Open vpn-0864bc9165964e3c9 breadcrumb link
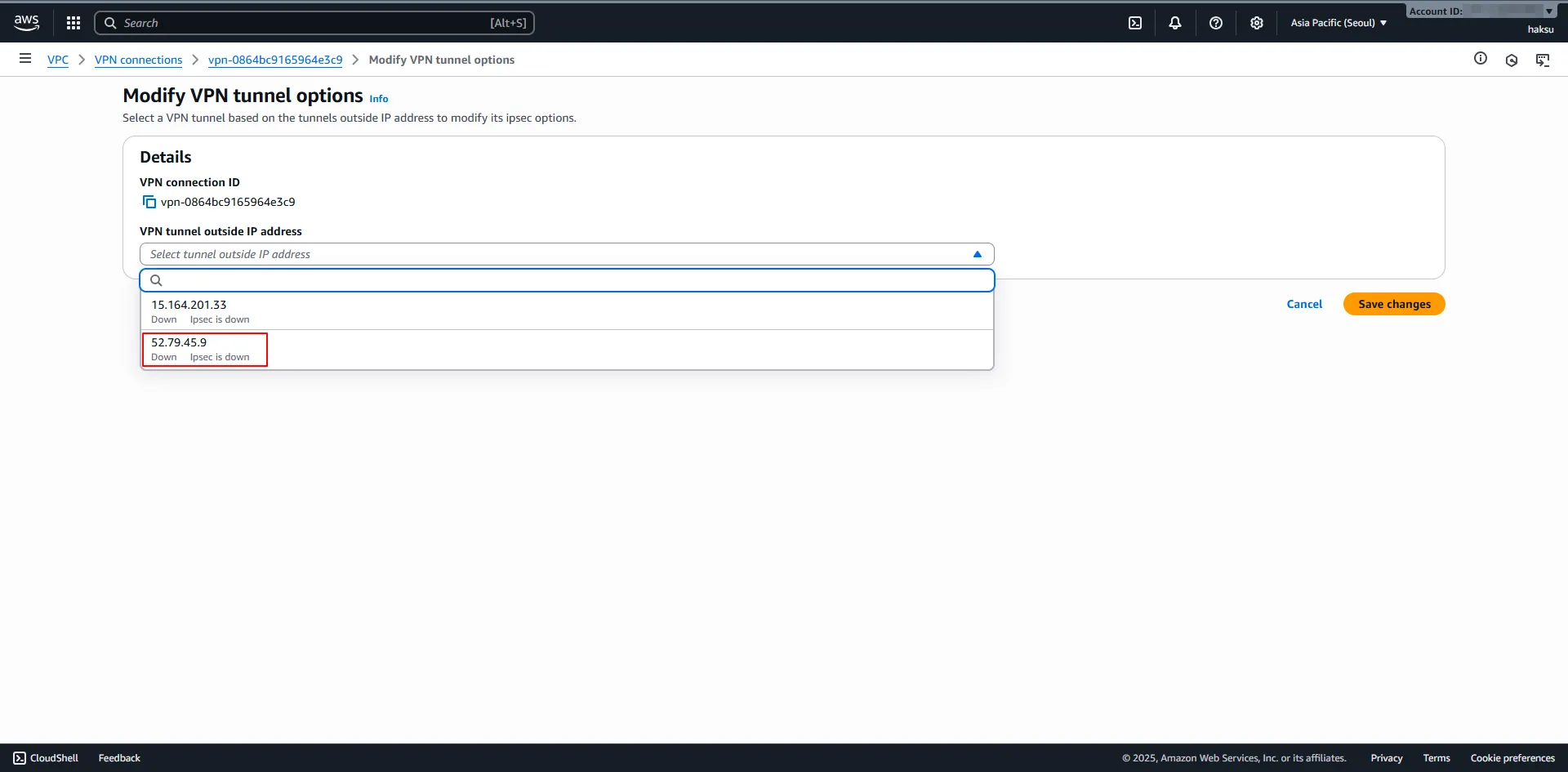 (x=275, y=60)
